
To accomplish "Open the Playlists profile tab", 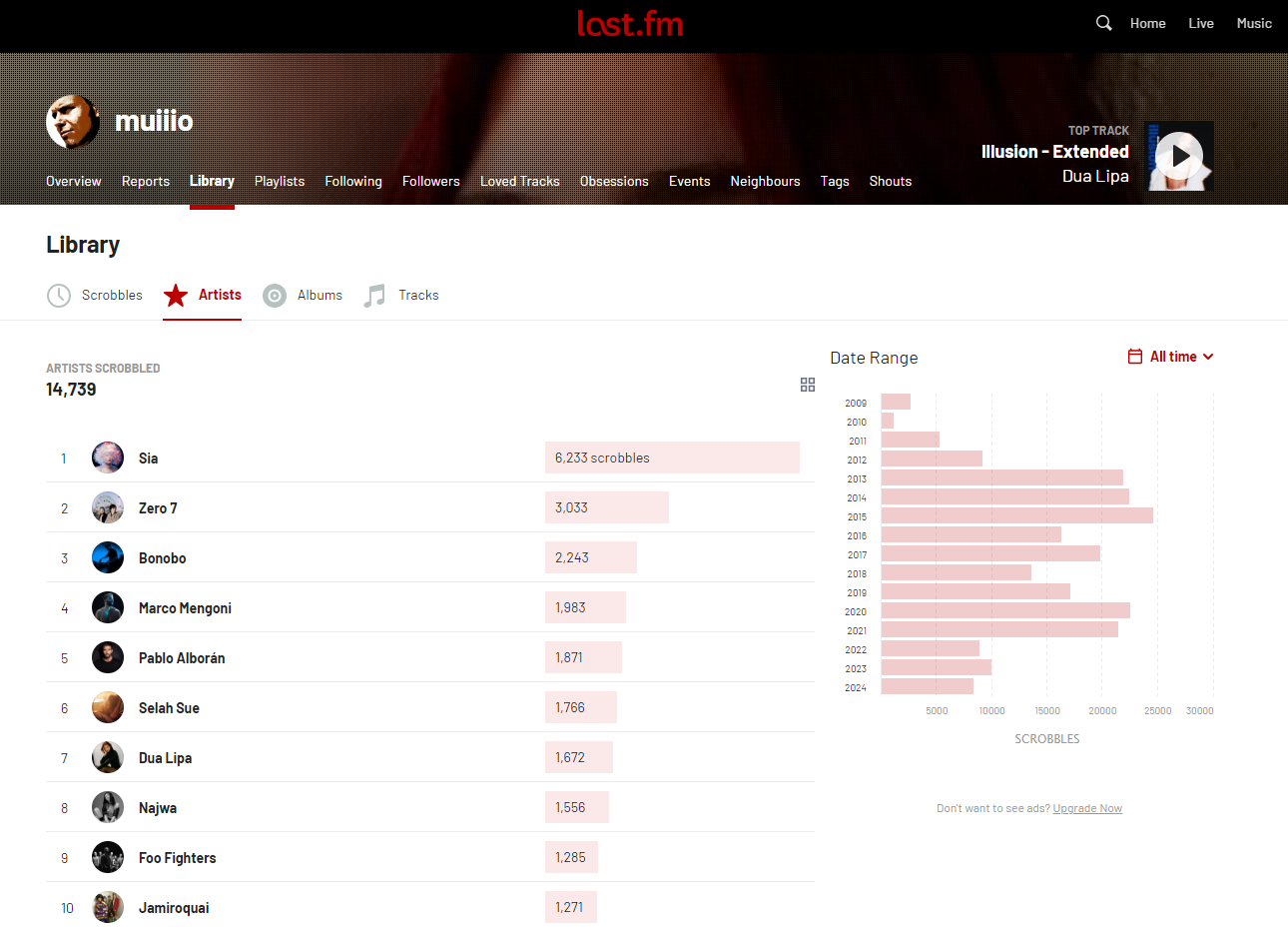I will [x=280, y=181].
